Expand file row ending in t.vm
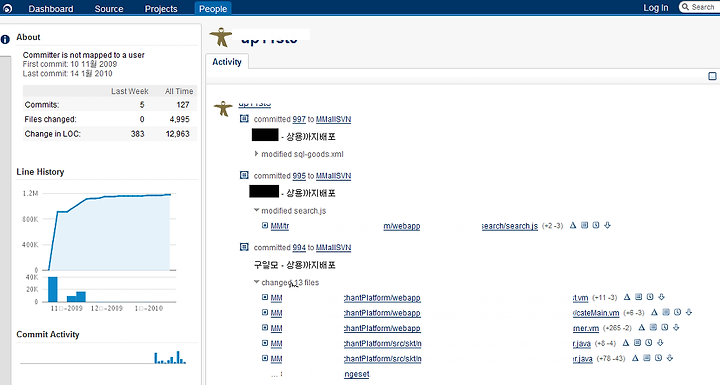The width and height of the screenshot is (720, 385). (265, 297)
